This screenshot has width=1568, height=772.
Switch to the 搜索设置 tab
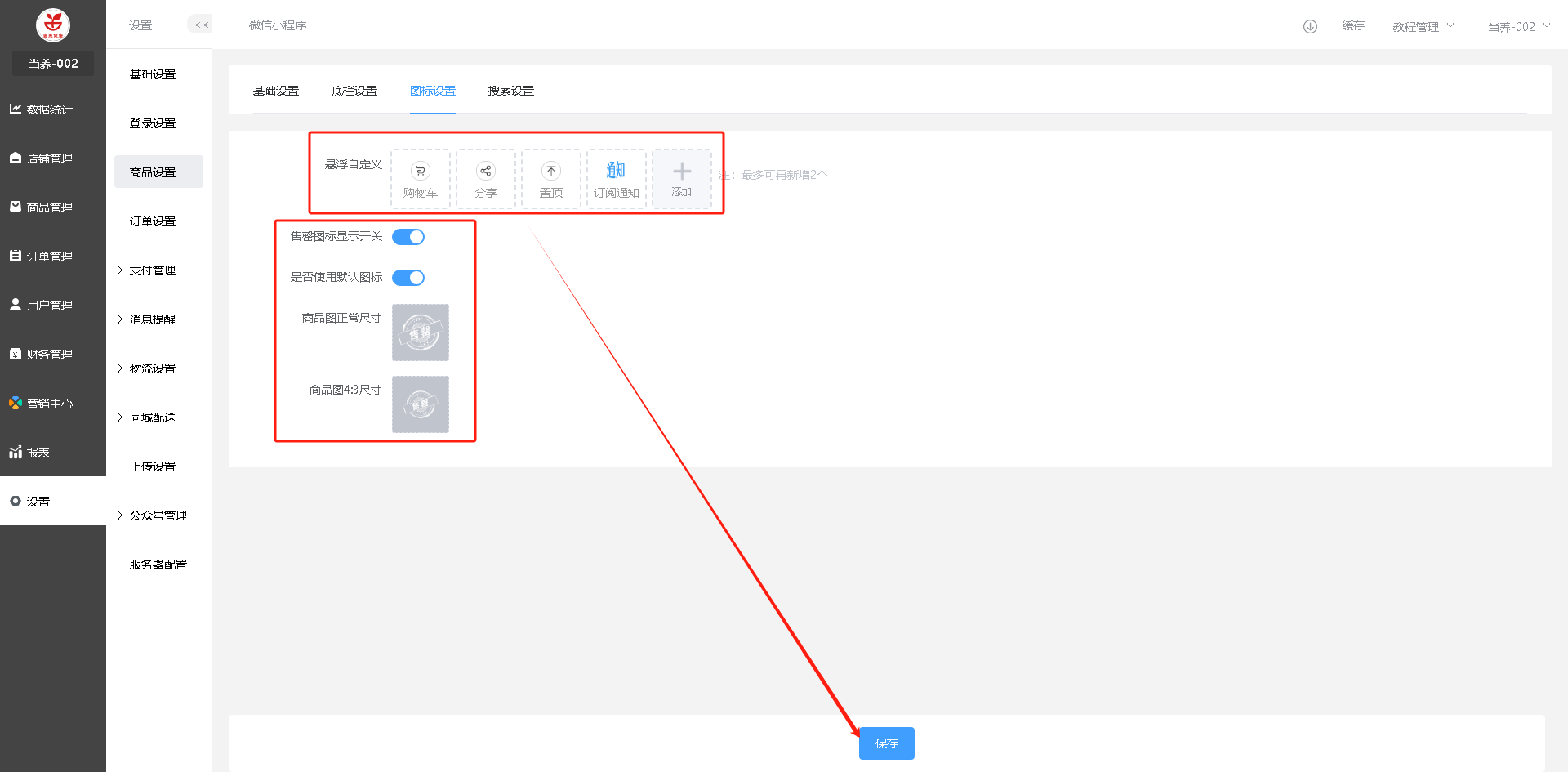pos(511,91)
